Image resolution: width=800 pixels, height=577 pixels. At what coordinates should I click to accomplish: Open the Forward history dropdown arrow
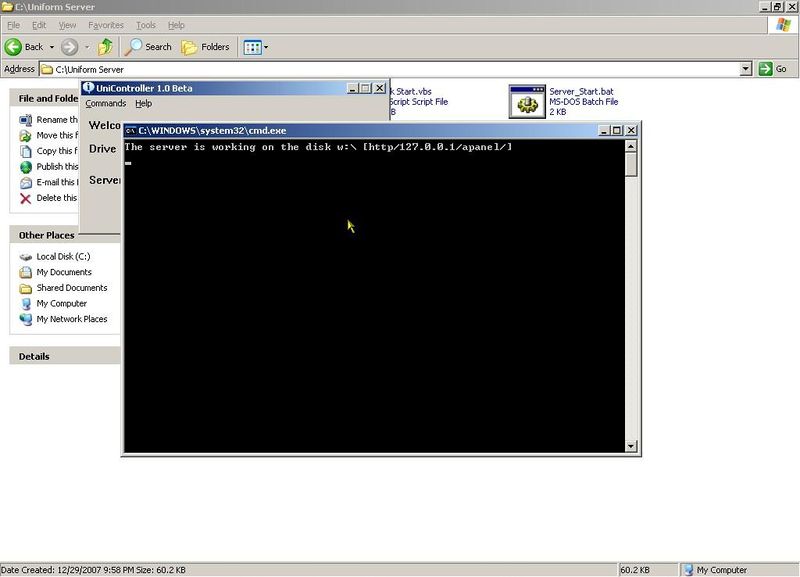87,47
